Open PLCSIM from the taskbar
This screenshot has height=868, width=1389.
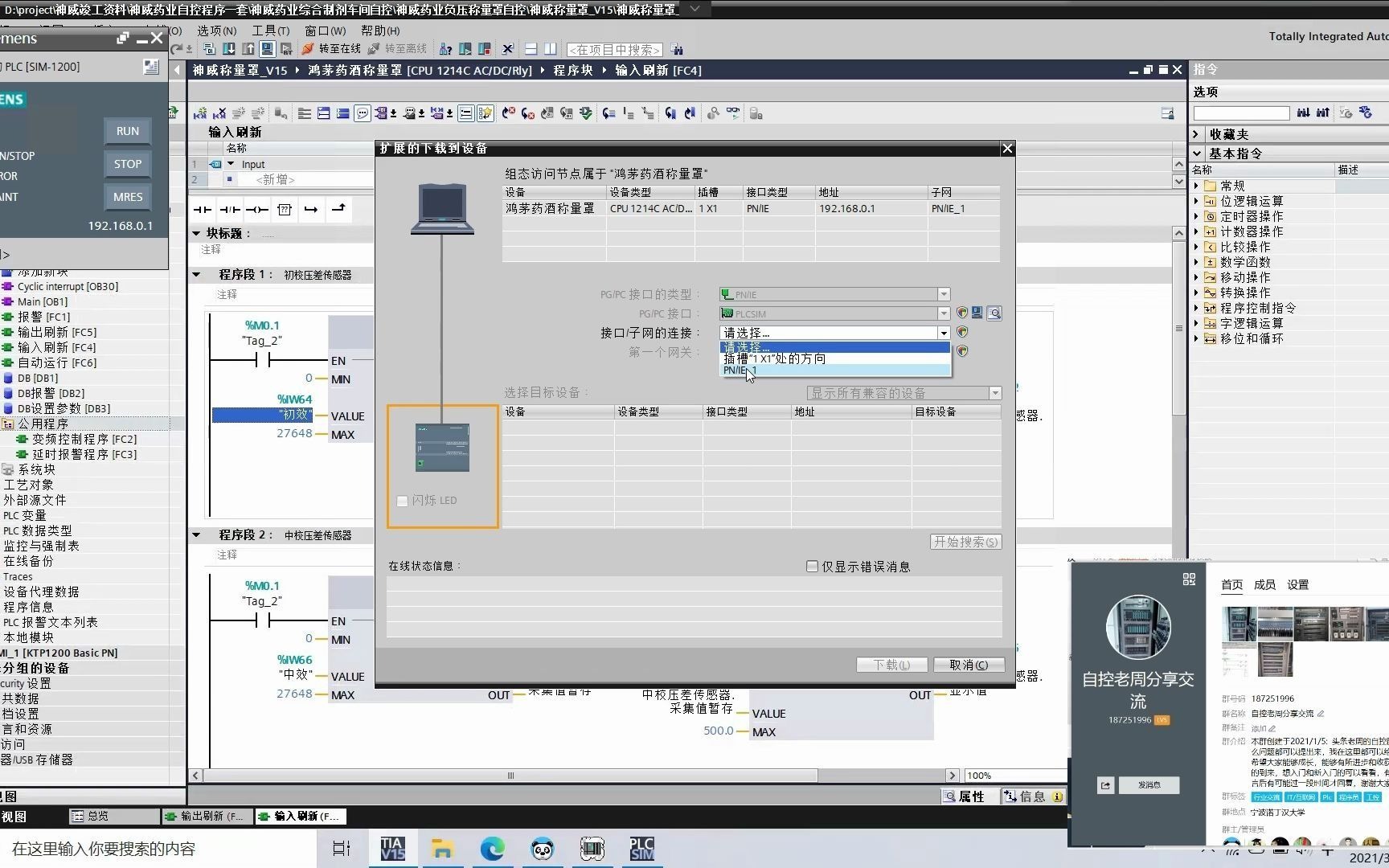[x=641, y=849]
